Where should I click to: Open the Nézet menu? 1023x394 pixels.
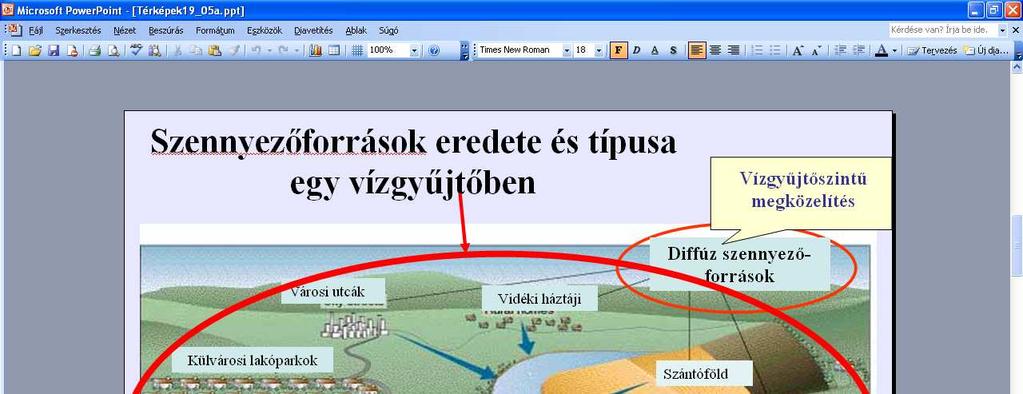[x=125, y=30]
